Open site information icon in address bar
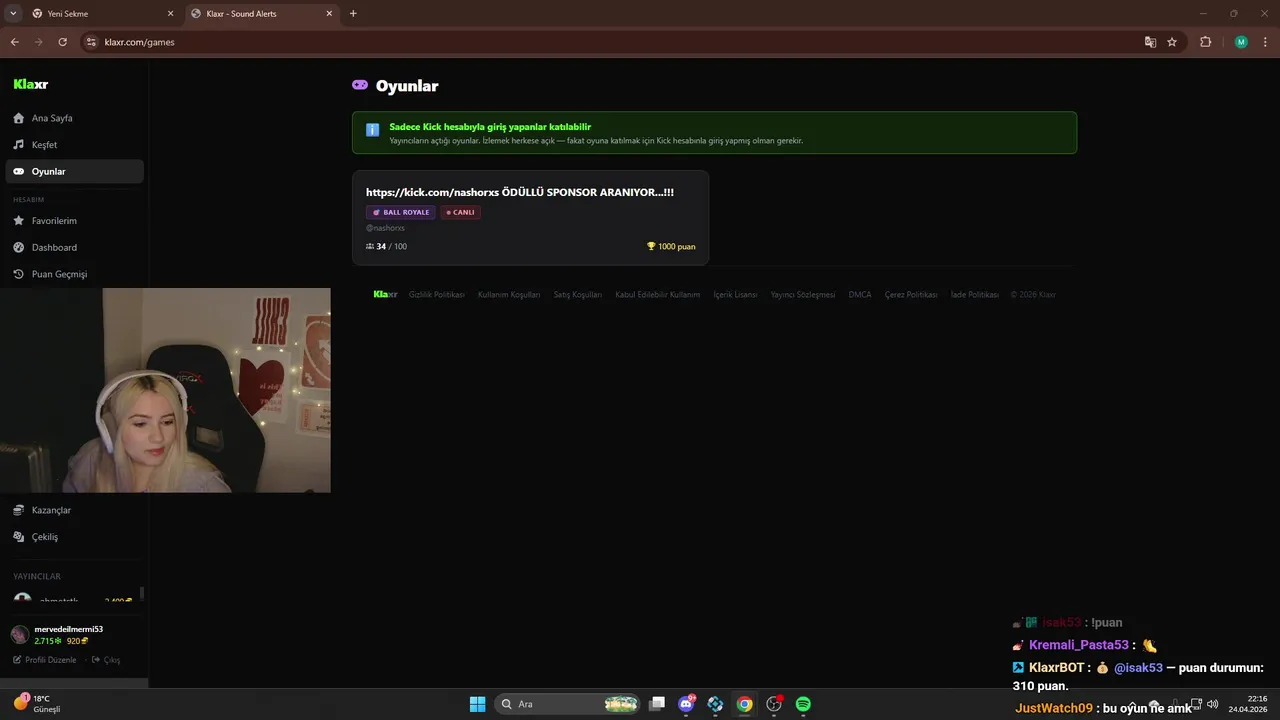1280x720 pixels. coord(91,42)
